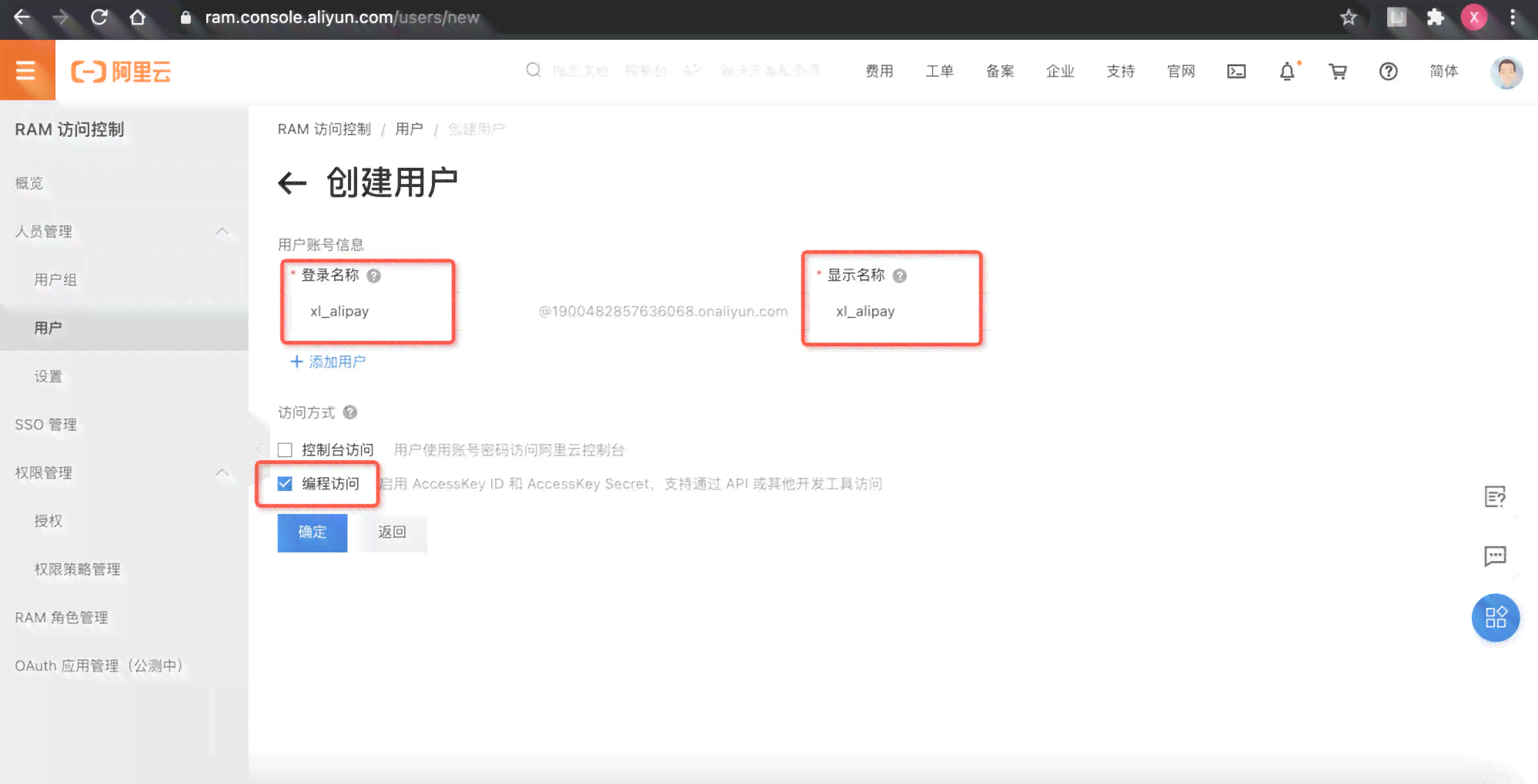
Task: Open the chat message icon on right edge
Action: (1495, 555)
